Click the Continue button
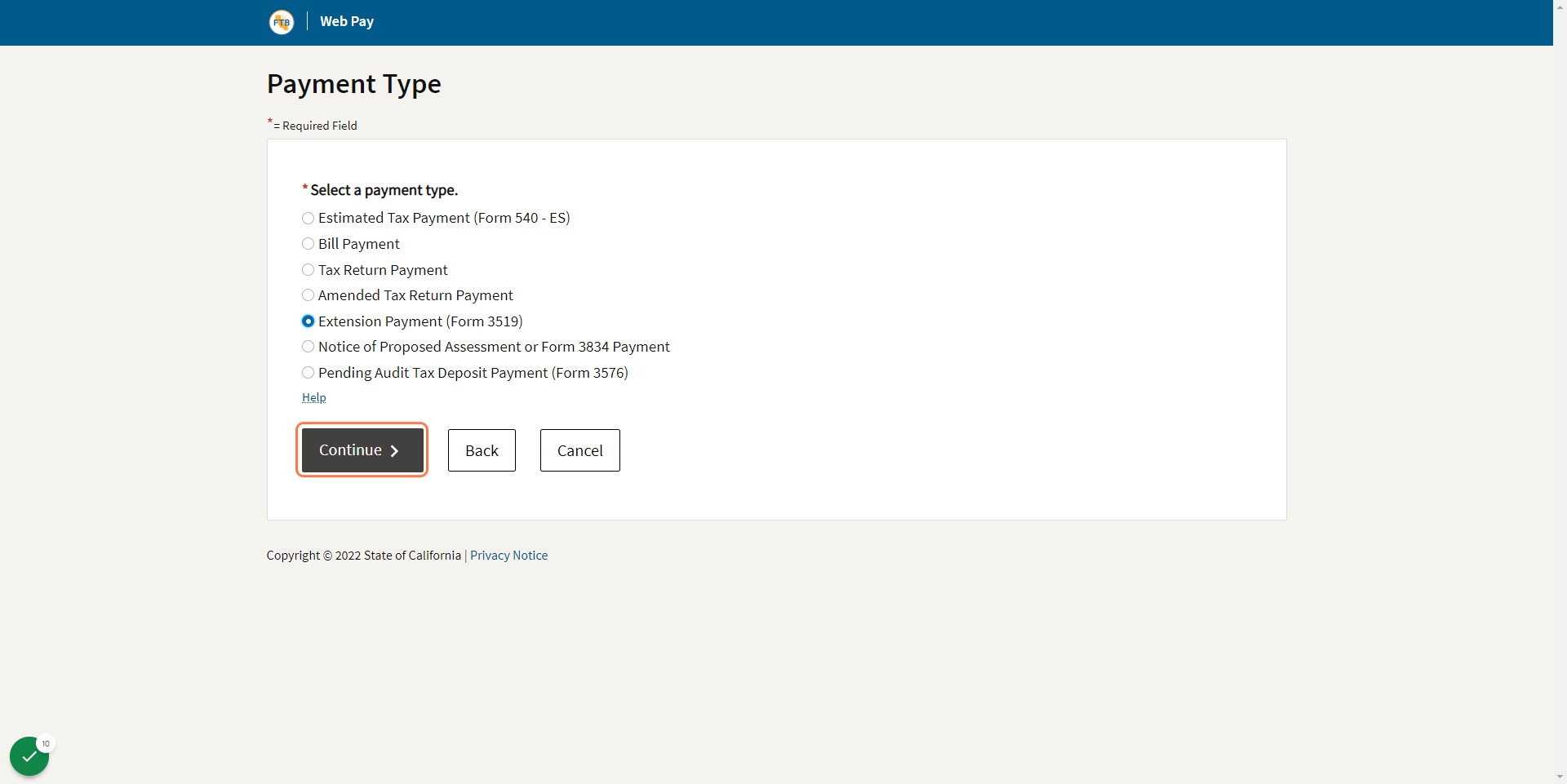The width and height of the screenshot is (1567, 784). coord(362,450)
